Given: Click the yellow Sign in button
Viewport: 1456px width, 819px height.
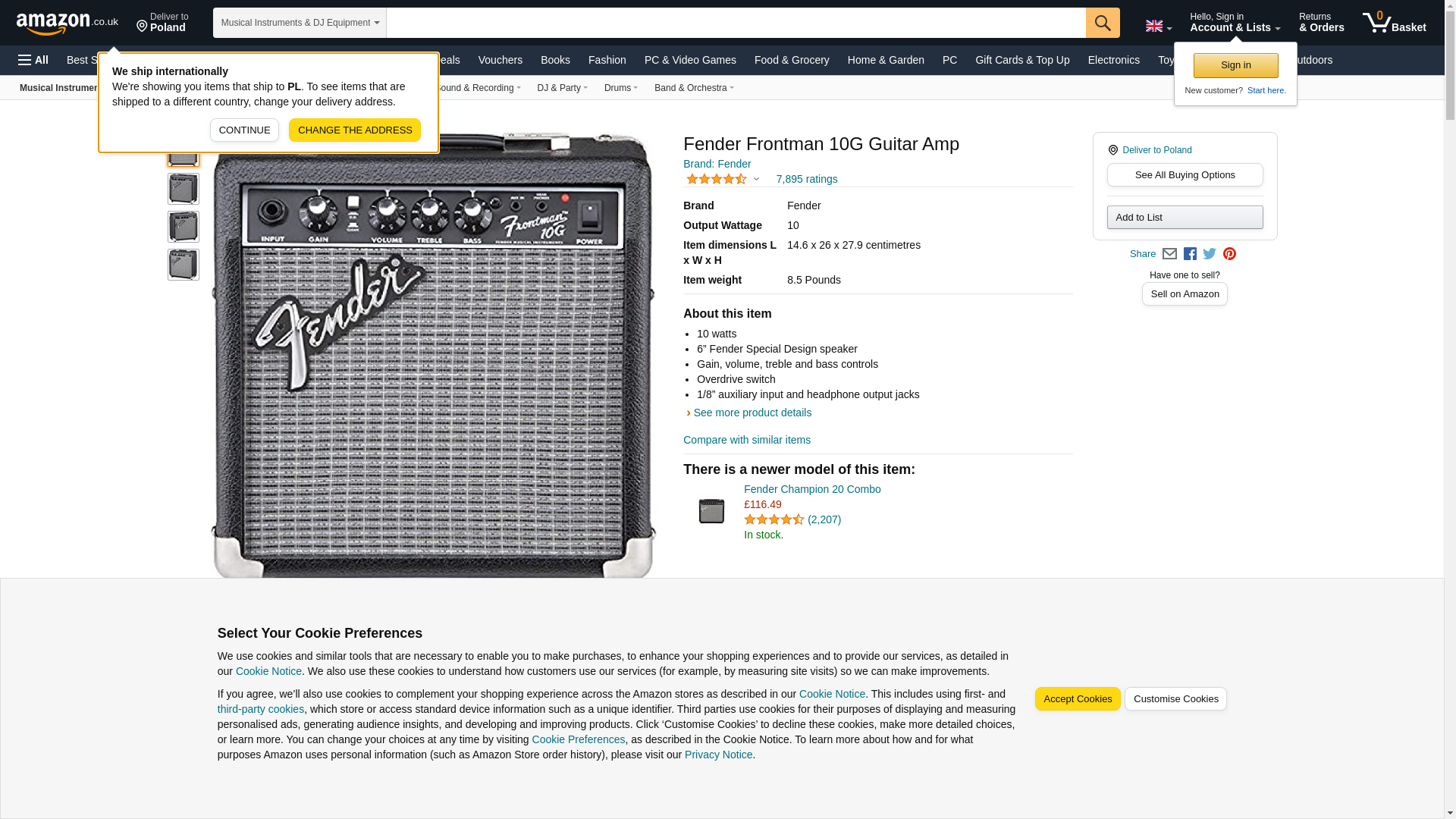Looking at the screenshot, I should point(1235,66).
